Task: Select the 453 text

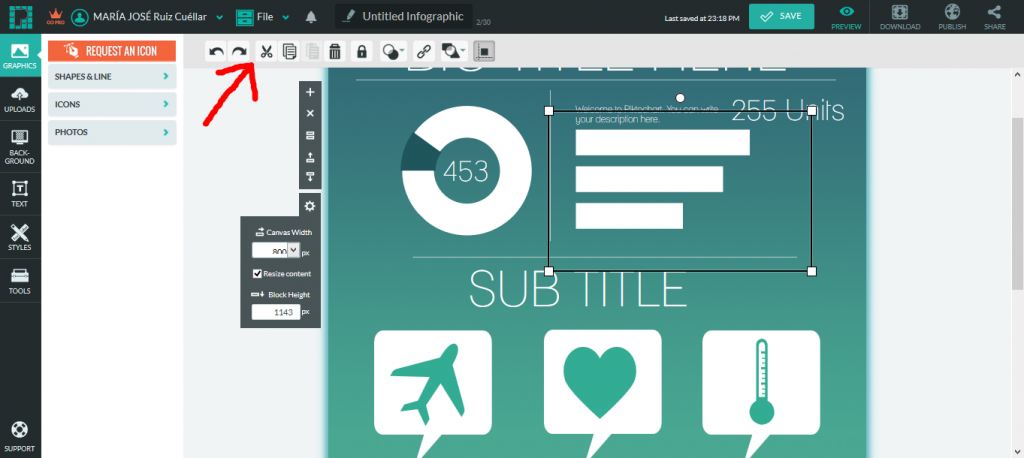Action: (x=466, y=171)
